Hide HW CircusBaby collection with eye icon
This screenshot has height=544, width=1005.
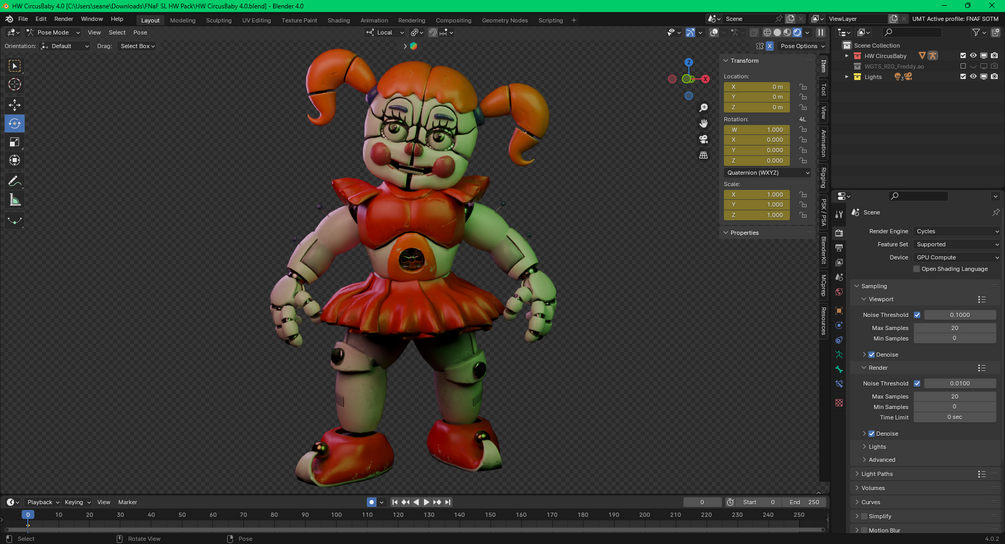973,56
